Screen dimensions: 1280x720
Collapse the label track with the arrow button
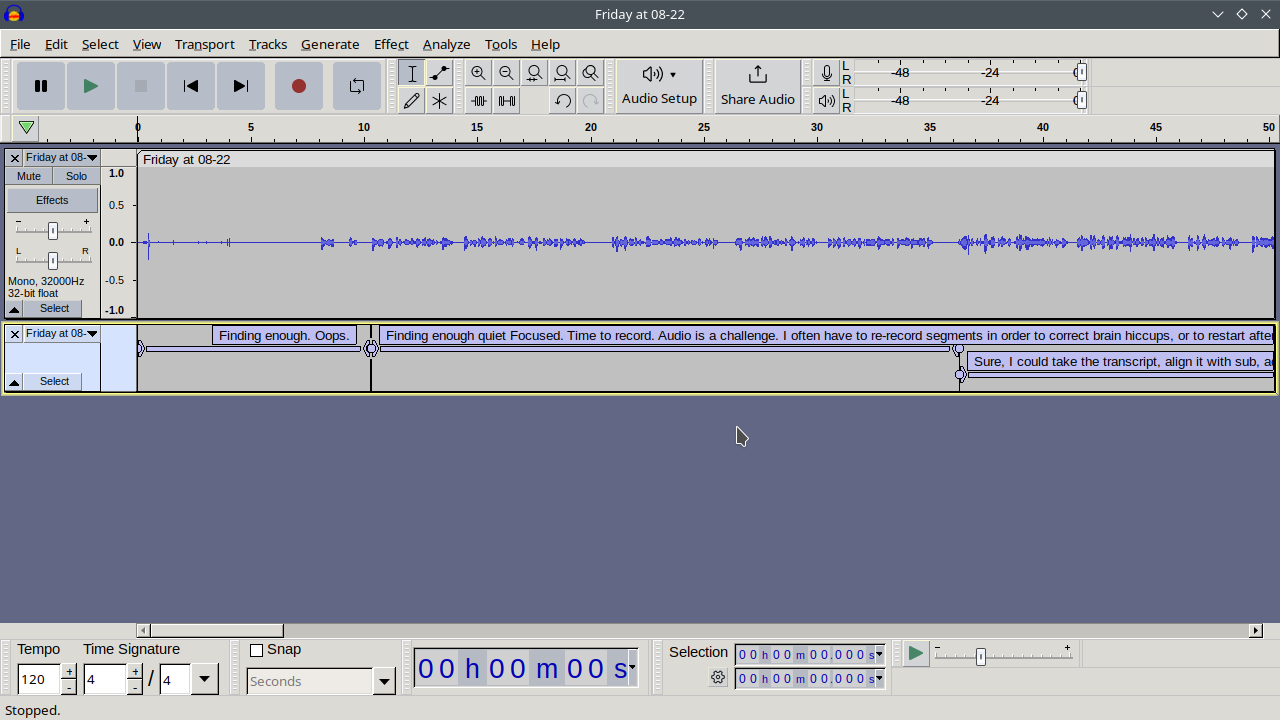coord(14,382)
